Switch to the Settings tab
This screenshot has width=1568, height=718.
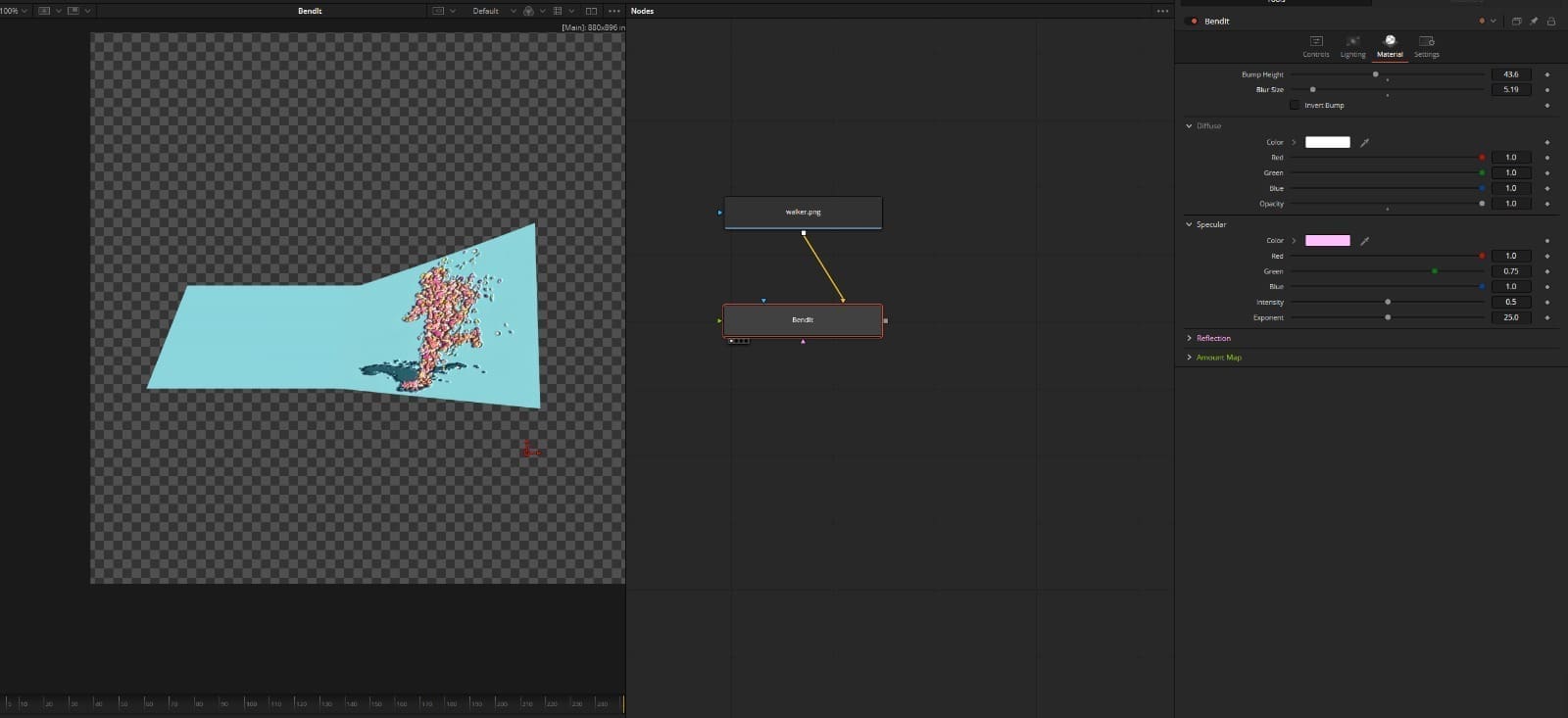tap(1427, 46)
